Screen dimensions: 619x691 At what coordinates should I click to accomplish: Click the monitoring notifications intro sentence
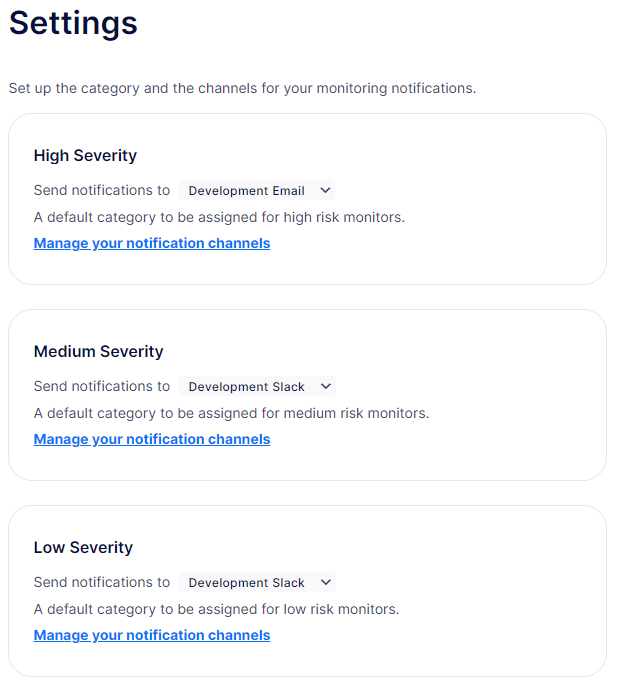tap(242, 88)
